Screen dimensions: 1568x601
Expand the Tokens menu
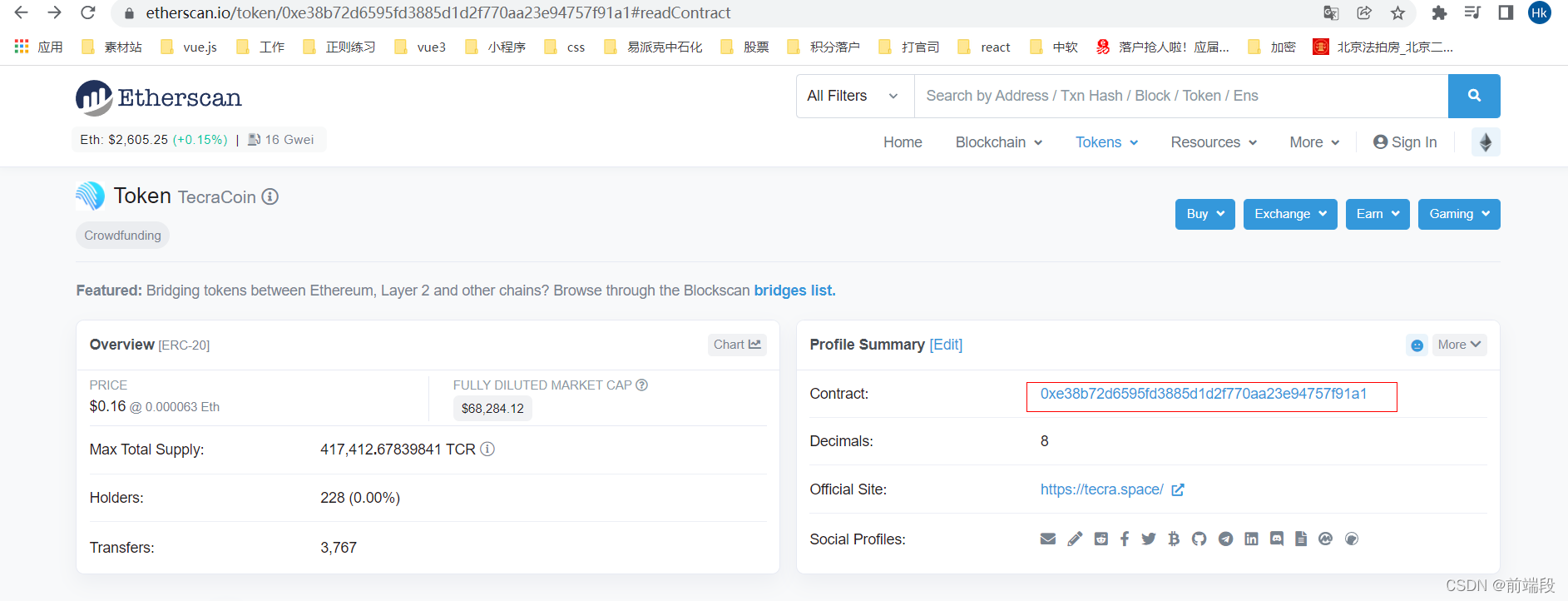[1107, 142]
